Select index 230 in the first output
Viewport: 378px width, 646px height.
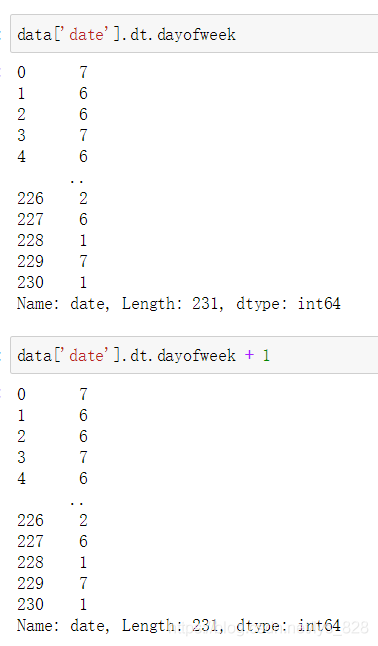click(x=31, y=282)
